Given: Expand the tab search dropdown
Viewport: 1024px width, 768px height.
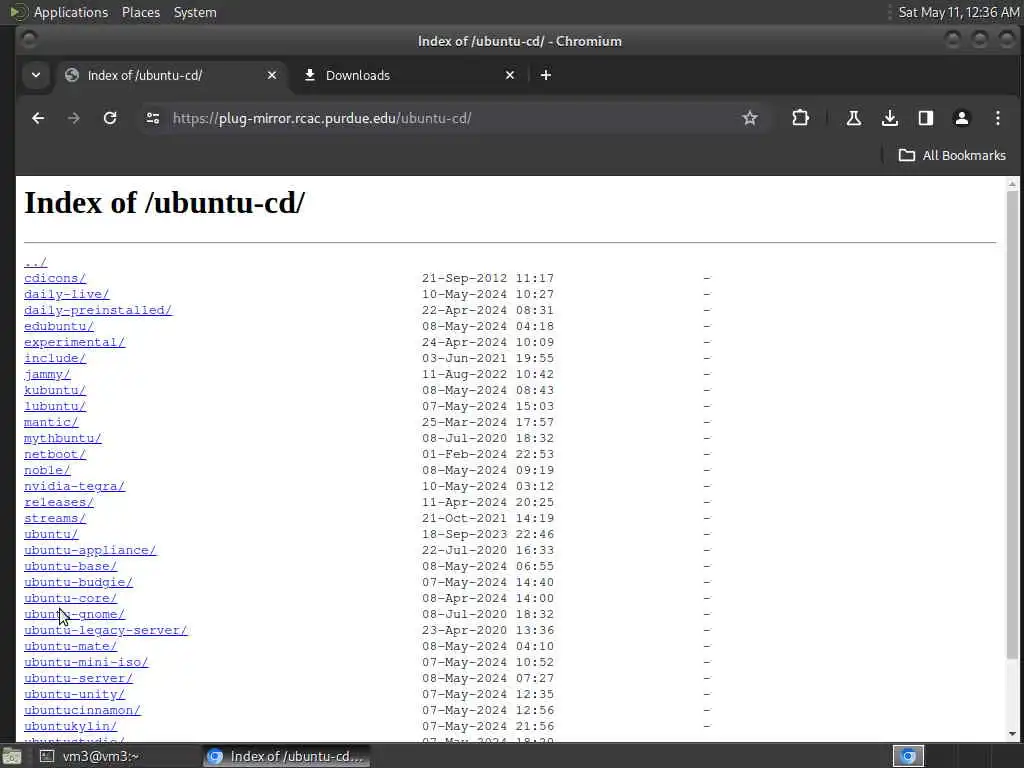Looking at the screenshot, I should point(36,75).
